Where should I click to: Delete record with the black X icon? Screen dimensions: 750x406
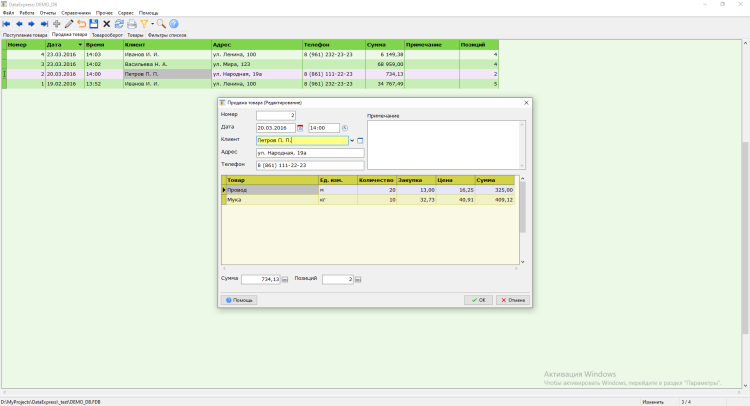coord(107,24)
